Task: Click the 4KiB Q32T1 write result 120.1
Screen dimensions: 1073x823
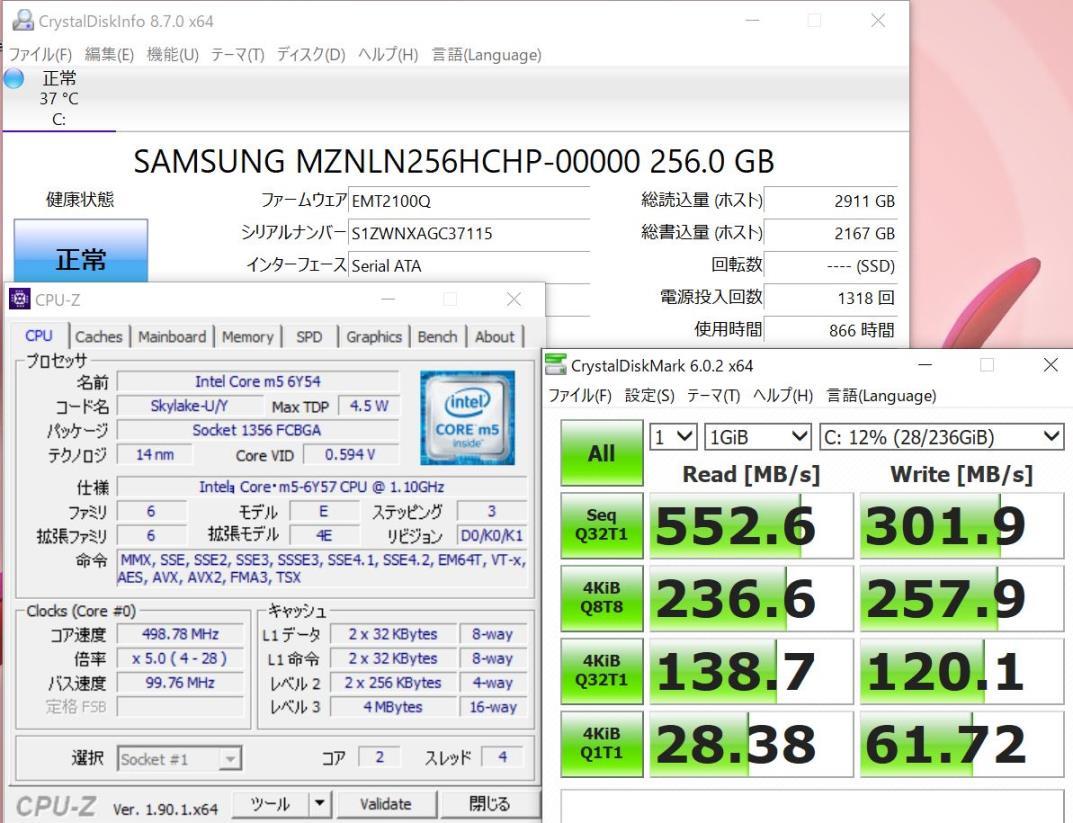Action: click(962, 671)
